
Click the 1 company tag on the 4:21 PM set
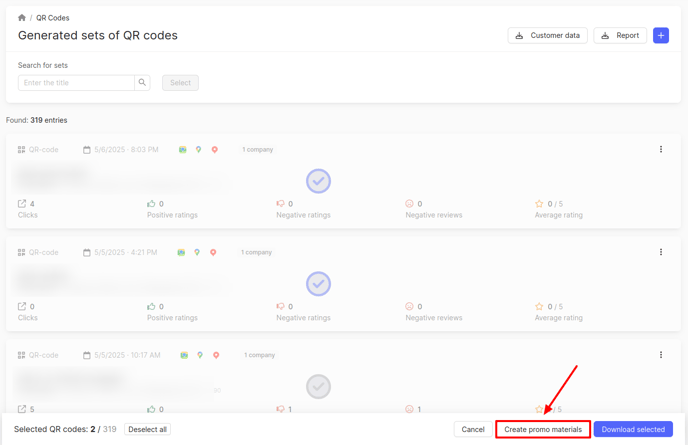256,252
